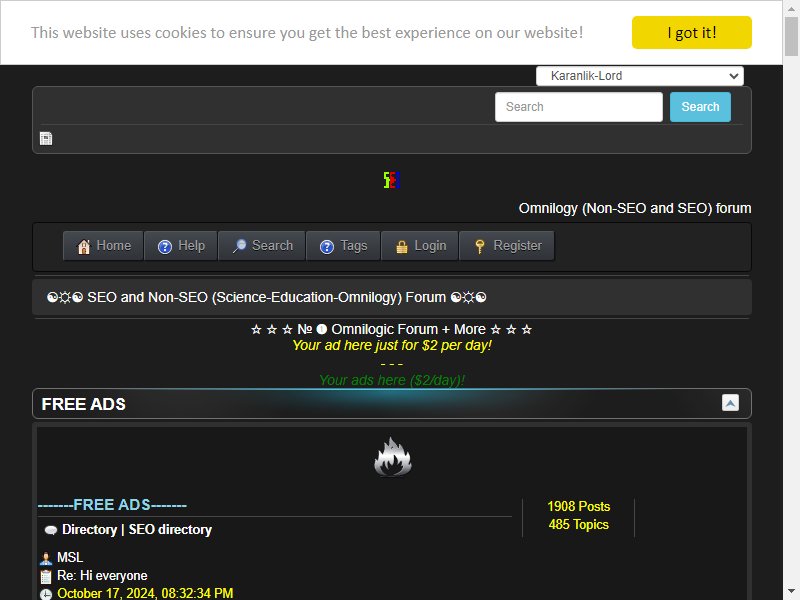The height and width of the screenshot is (600, 800).
Task: Open MSL user profile link
Action: point(70,557)
